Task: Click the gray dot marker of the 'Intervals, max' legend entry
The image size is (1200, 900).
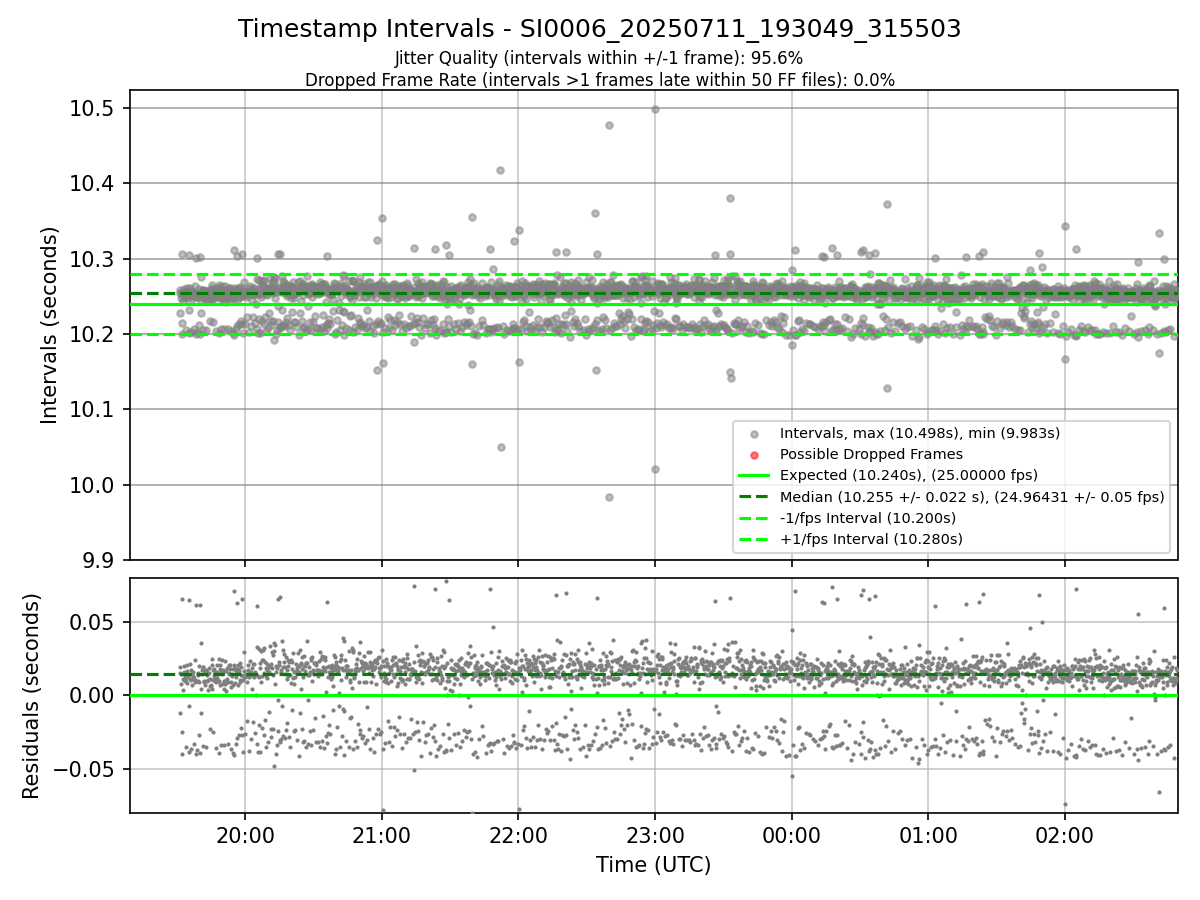Action: pyautogui.click(x=754, y=434)
